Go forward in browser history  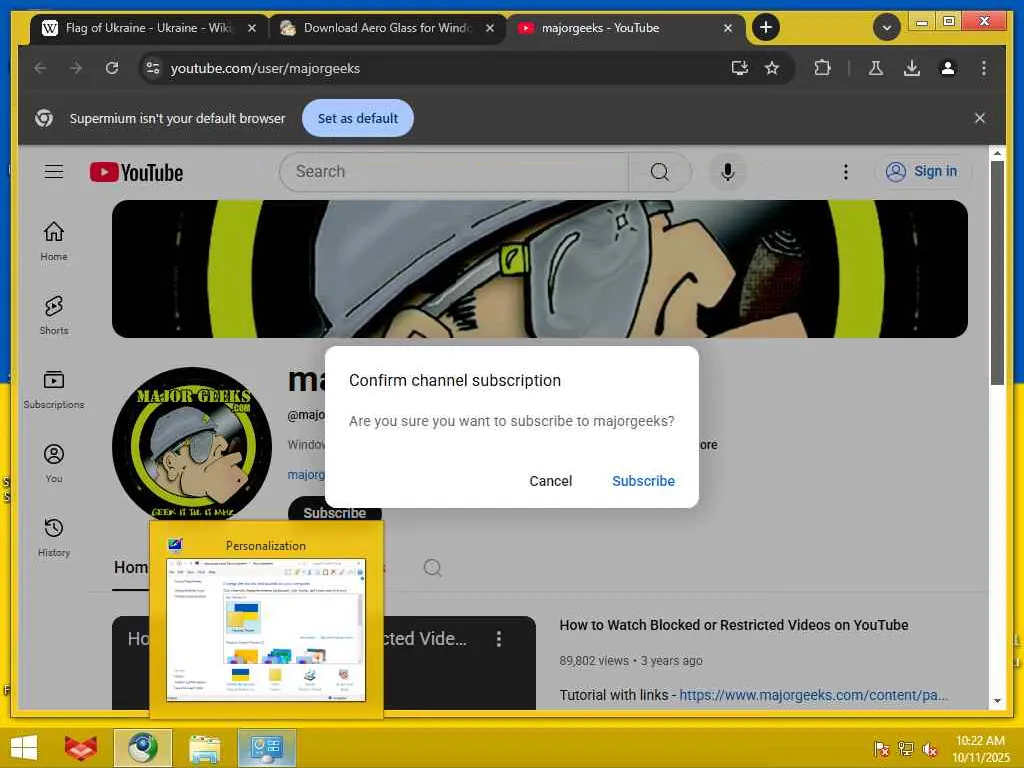76,68
